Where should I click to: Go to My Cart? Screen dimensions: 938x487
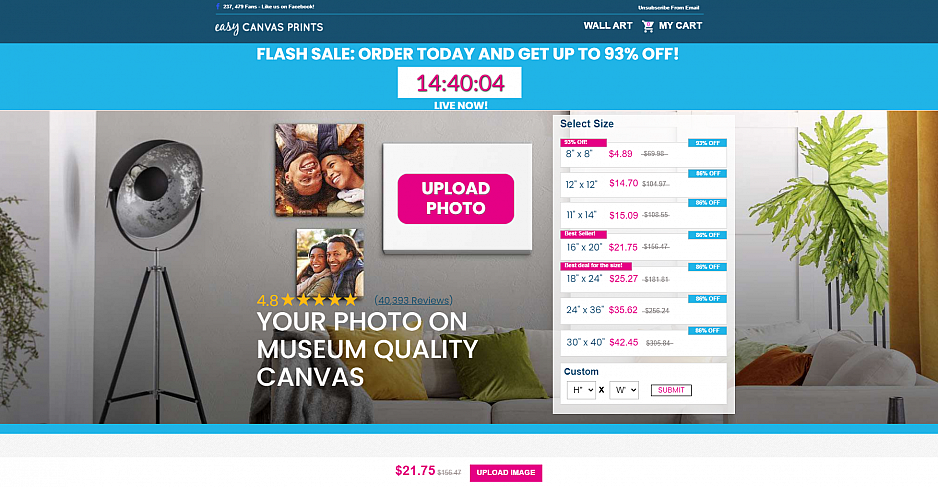[680, 26]
